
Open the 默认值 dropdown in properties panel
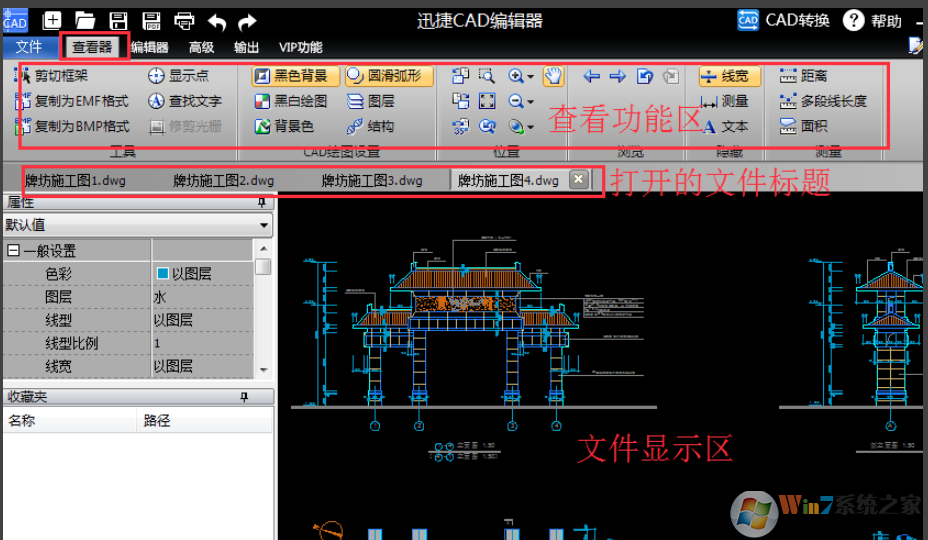point(264,225)
